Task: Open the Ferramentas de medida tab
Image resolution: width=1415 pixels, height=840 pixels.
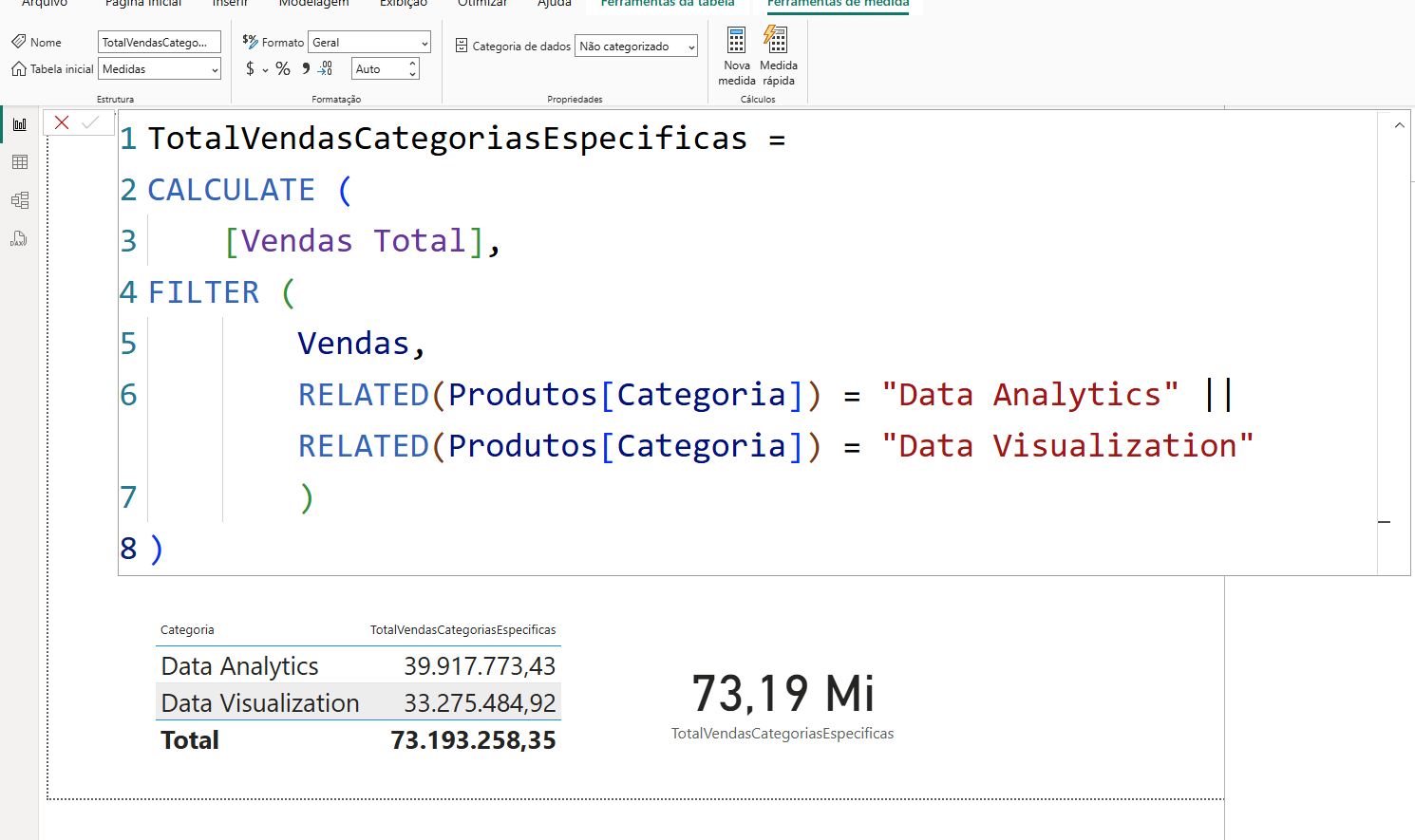Action: tap(839, 4)
